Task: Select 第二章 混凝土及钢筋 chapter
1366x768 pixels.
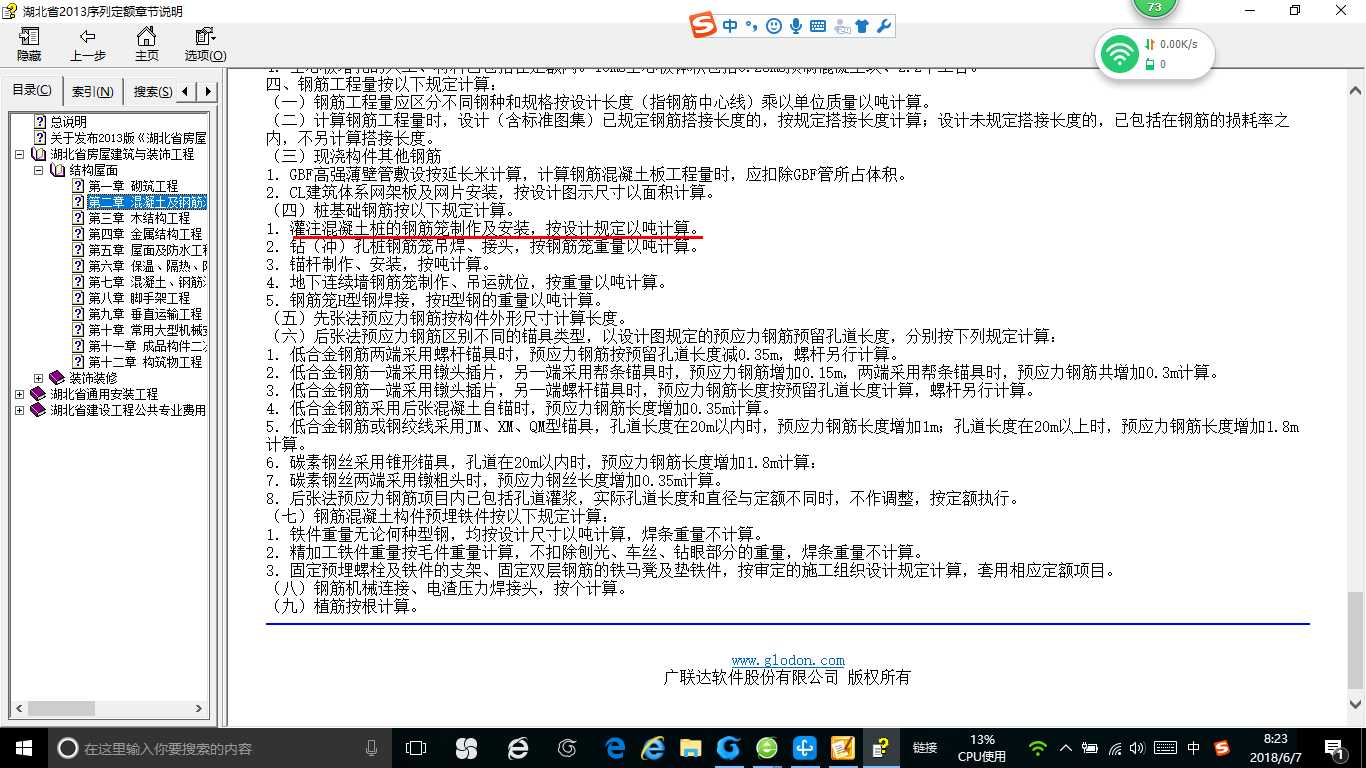Action: [147, 202]
